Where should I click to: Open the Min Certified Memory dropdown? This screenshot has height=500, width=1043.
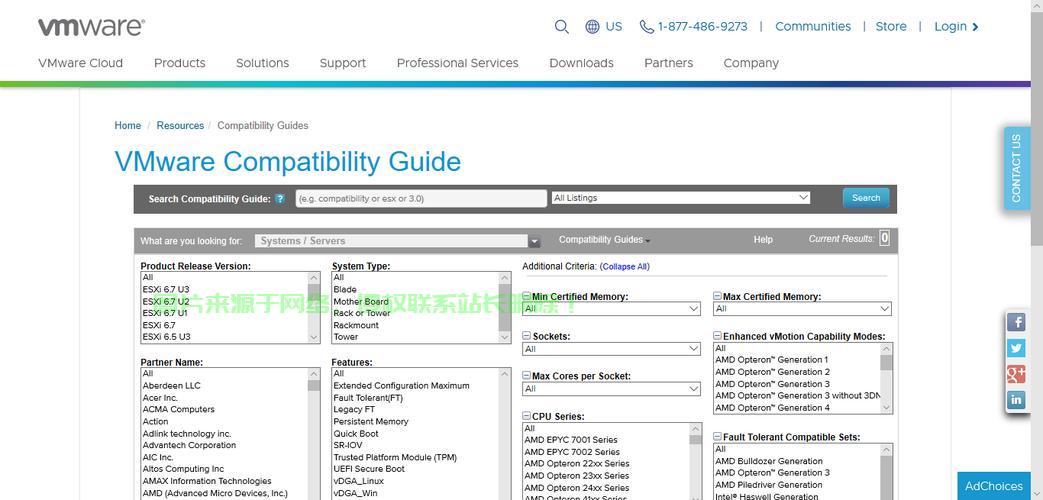(x=611, y=309)
